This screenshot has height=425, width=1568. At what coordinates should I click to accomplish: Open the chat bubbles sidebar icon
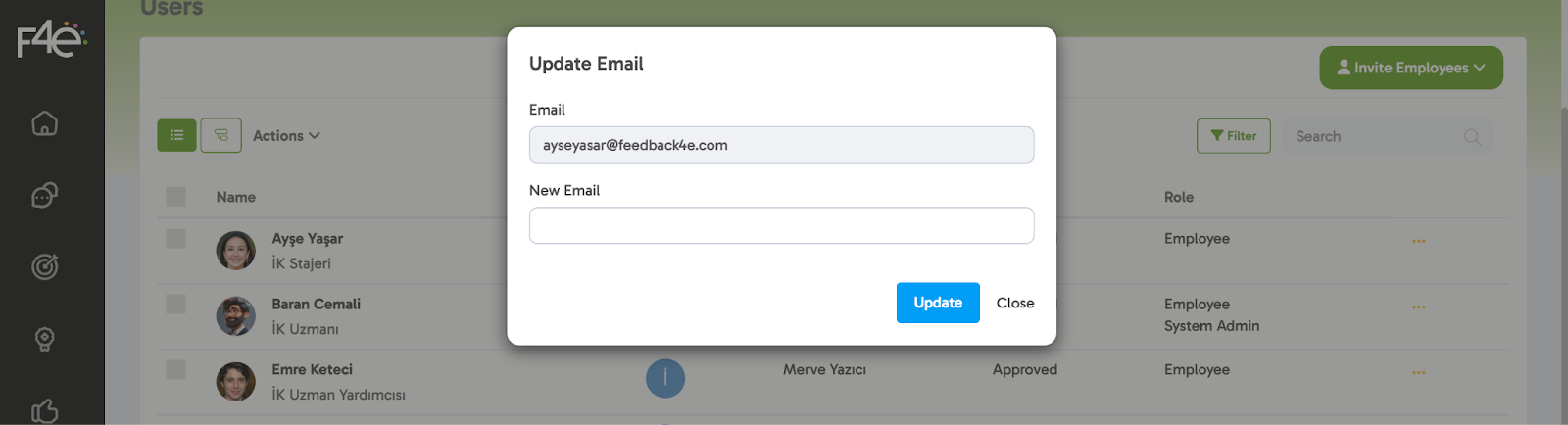click(45, 196)
